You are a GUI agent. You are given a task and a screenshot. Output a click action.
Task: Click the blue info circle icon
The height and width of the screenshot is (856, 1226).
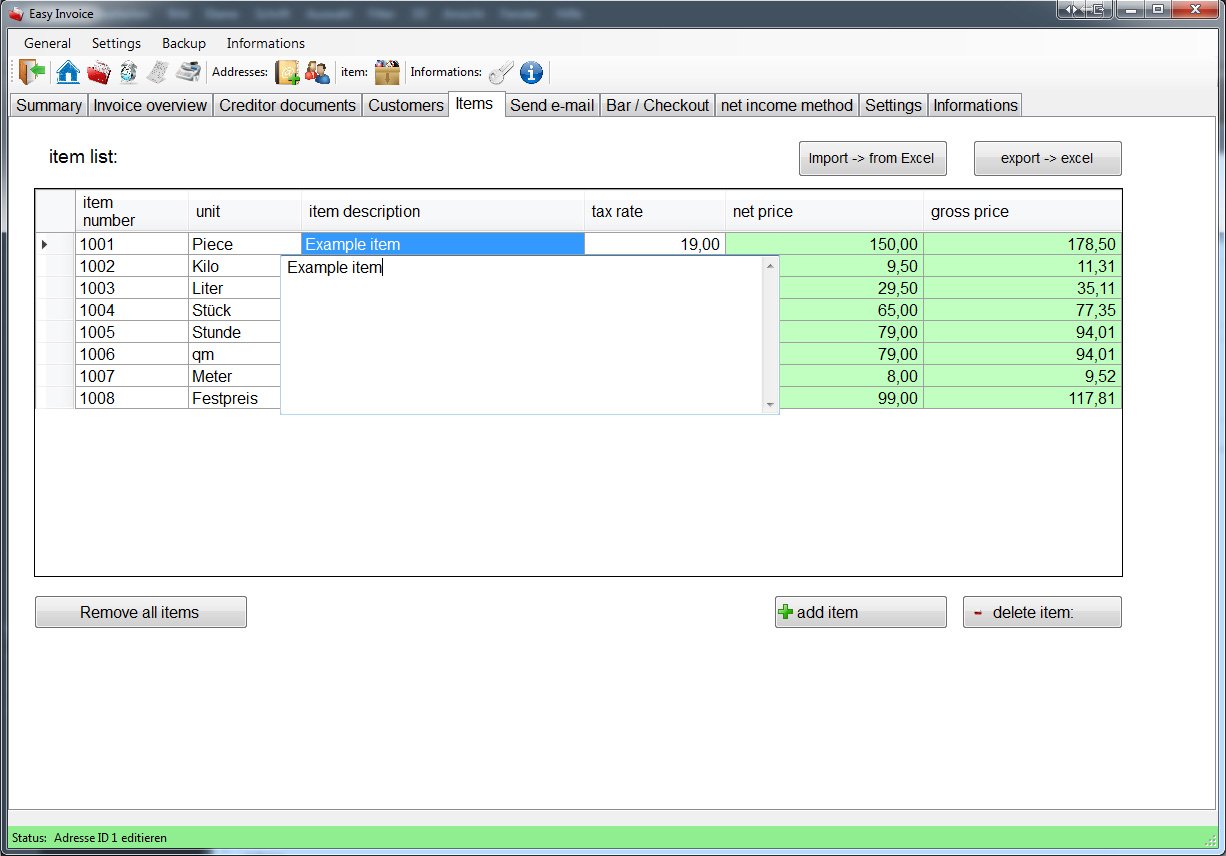pyautogui.click(x=531, y=72)
